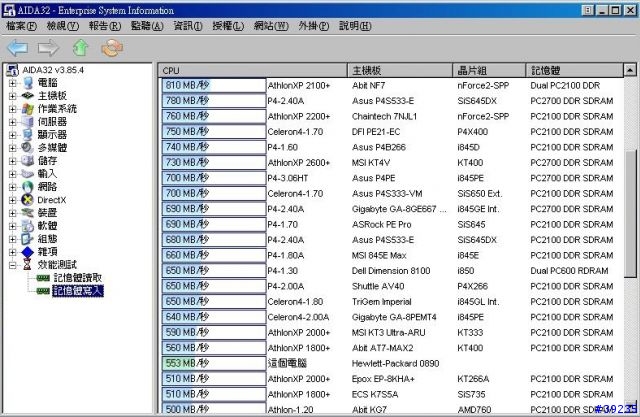Refresh the report with orange arrows icon
The height and width of the screenshot is (417, 640).
[112, 48]
